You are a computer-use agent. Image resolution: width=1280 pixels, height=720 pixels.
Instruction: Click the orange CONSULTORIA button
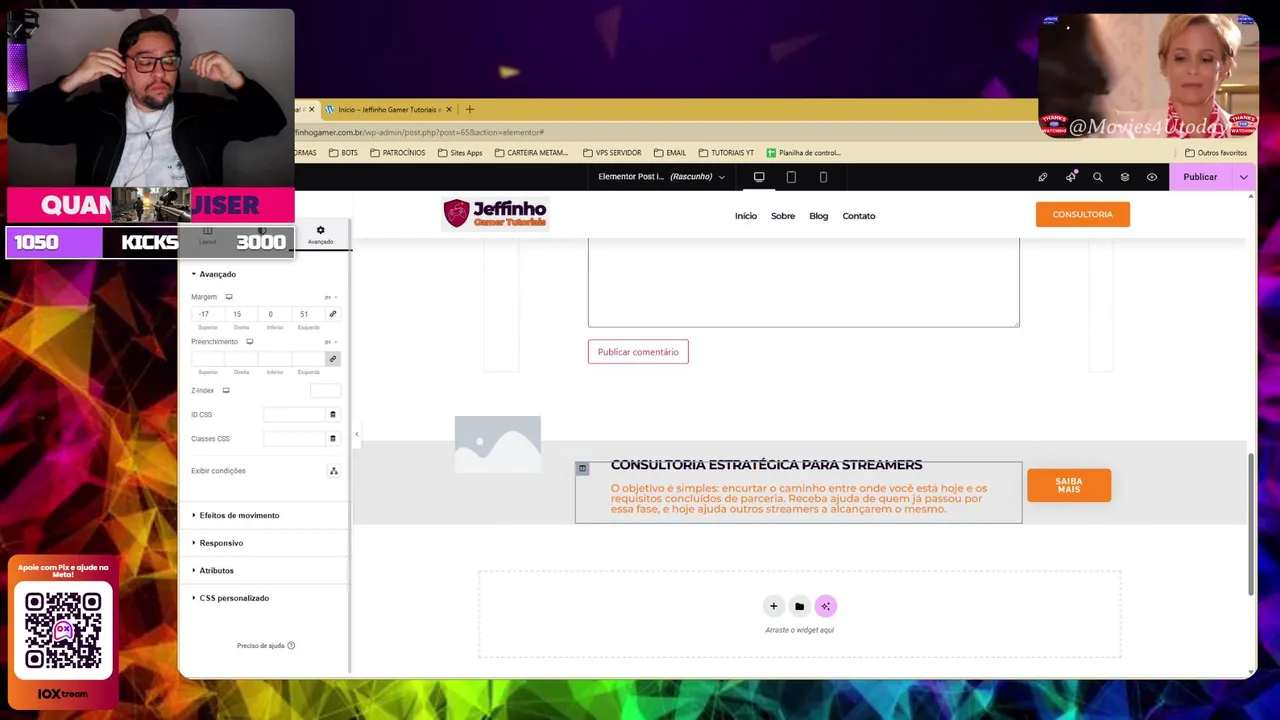point(1083,214)
